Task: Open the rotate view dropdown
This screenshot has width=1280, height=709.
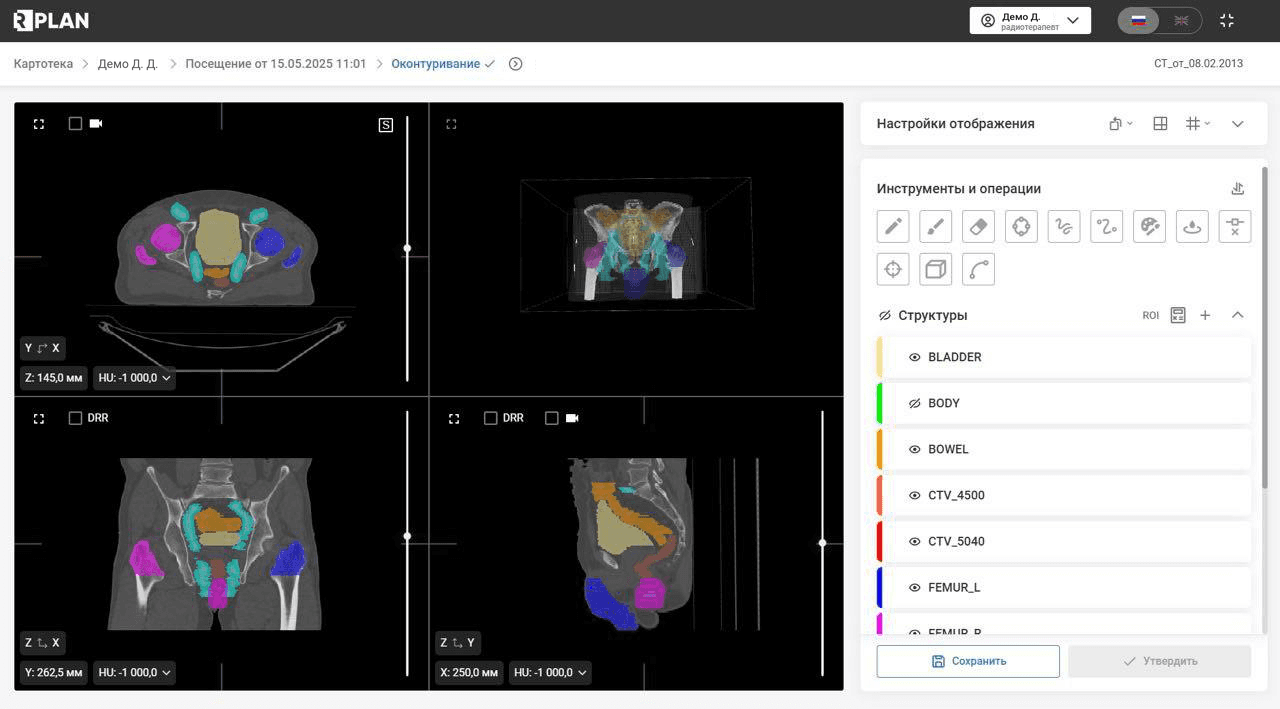Action: pos(1121,124)
